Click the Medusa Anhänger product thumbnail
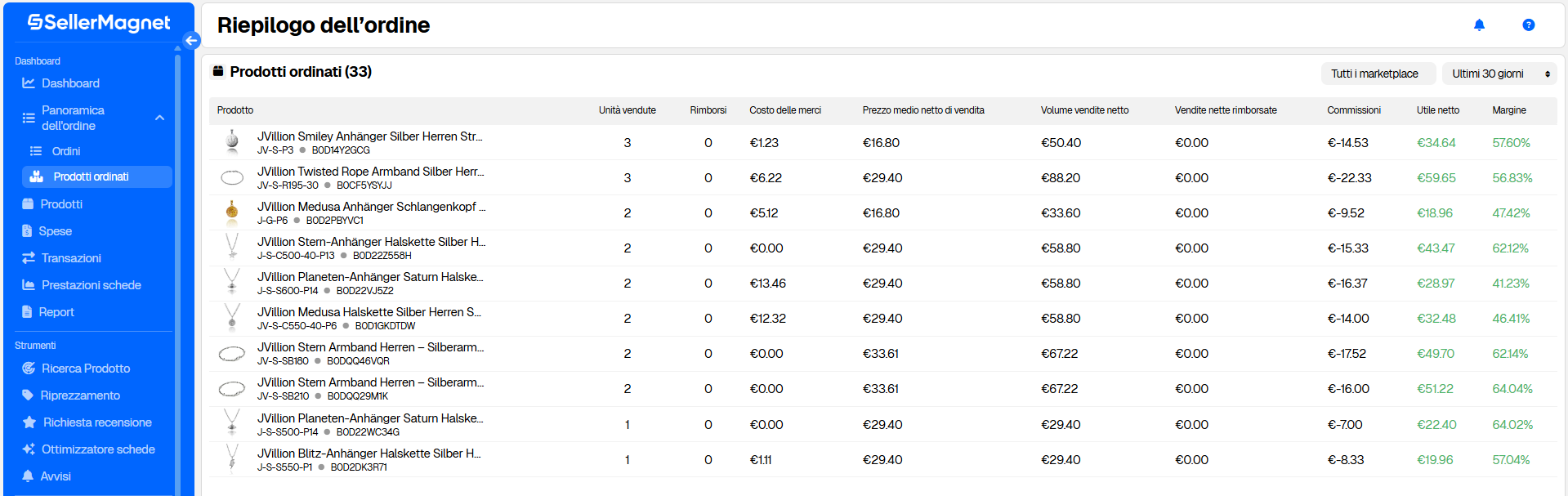 coord(232,212)
